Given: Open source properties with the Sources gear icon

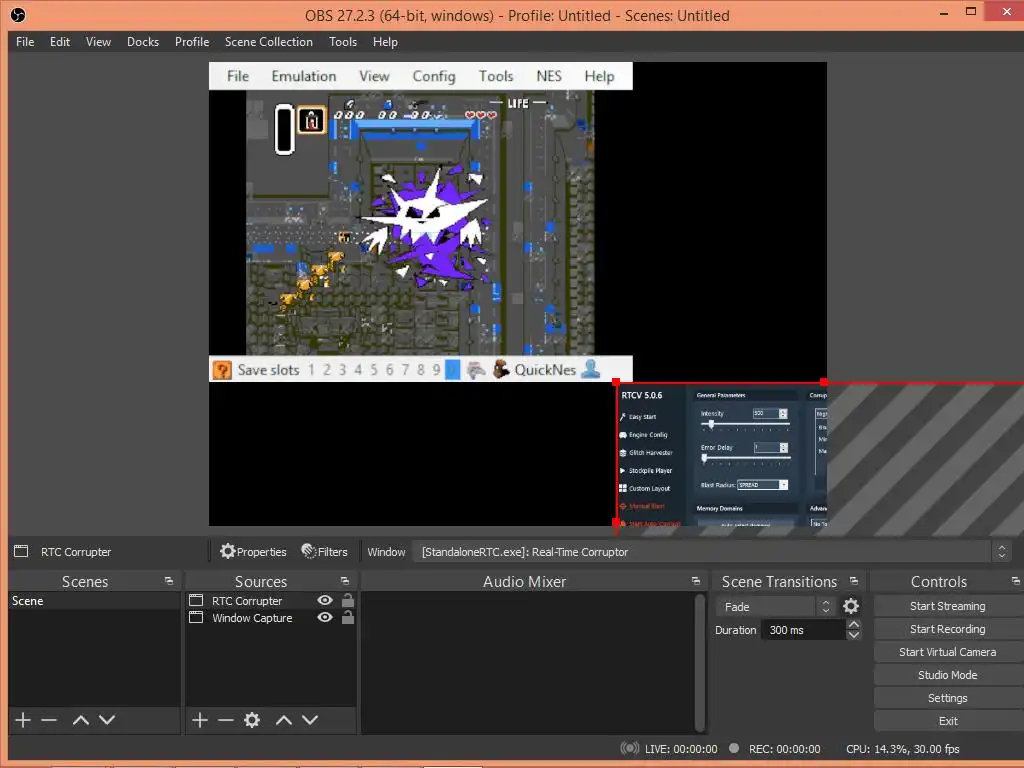Looking at the screenshot, I should click(x=252, y=720).
